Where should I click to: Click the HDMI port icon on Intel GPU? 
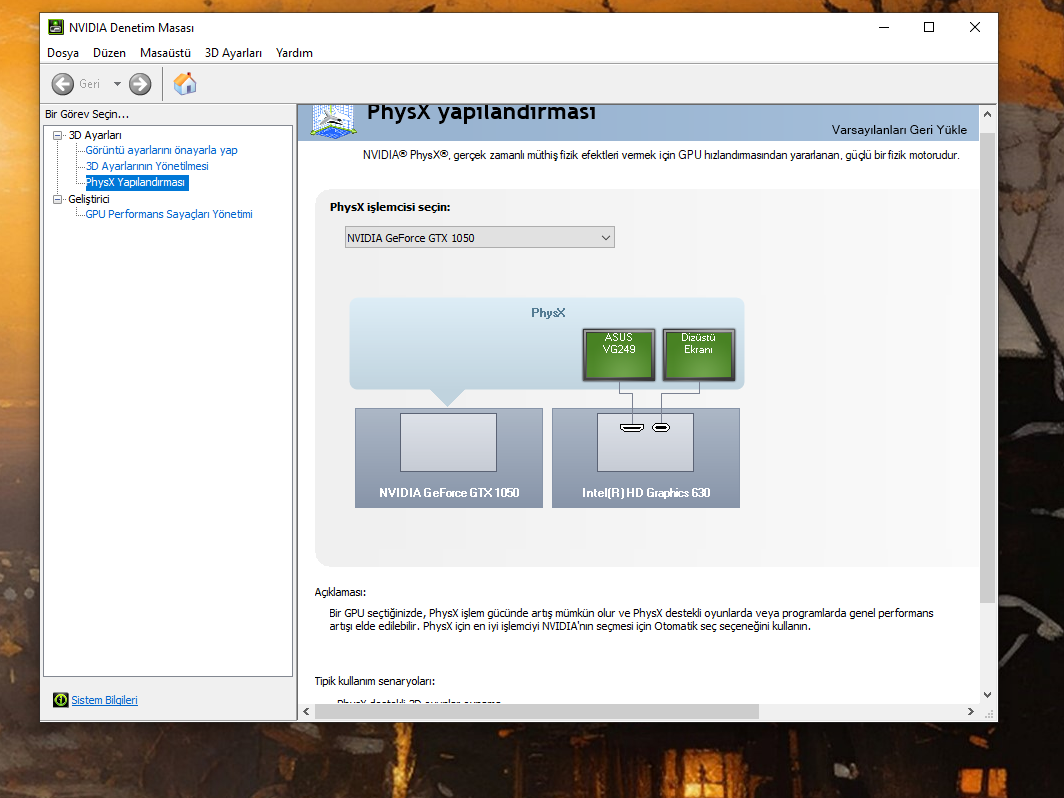point(632,428)
